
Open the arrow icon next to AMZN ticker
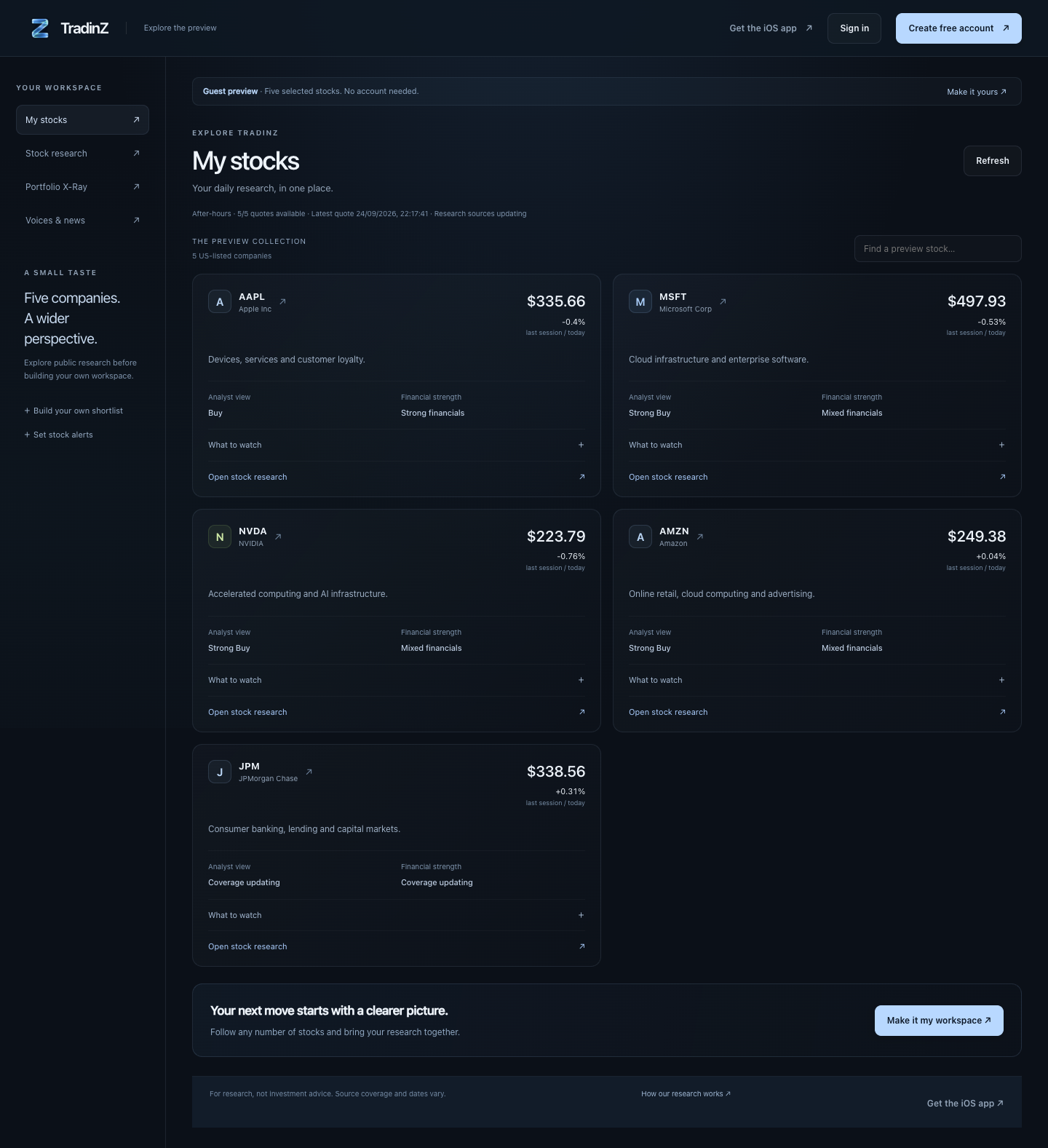[700, 537]
